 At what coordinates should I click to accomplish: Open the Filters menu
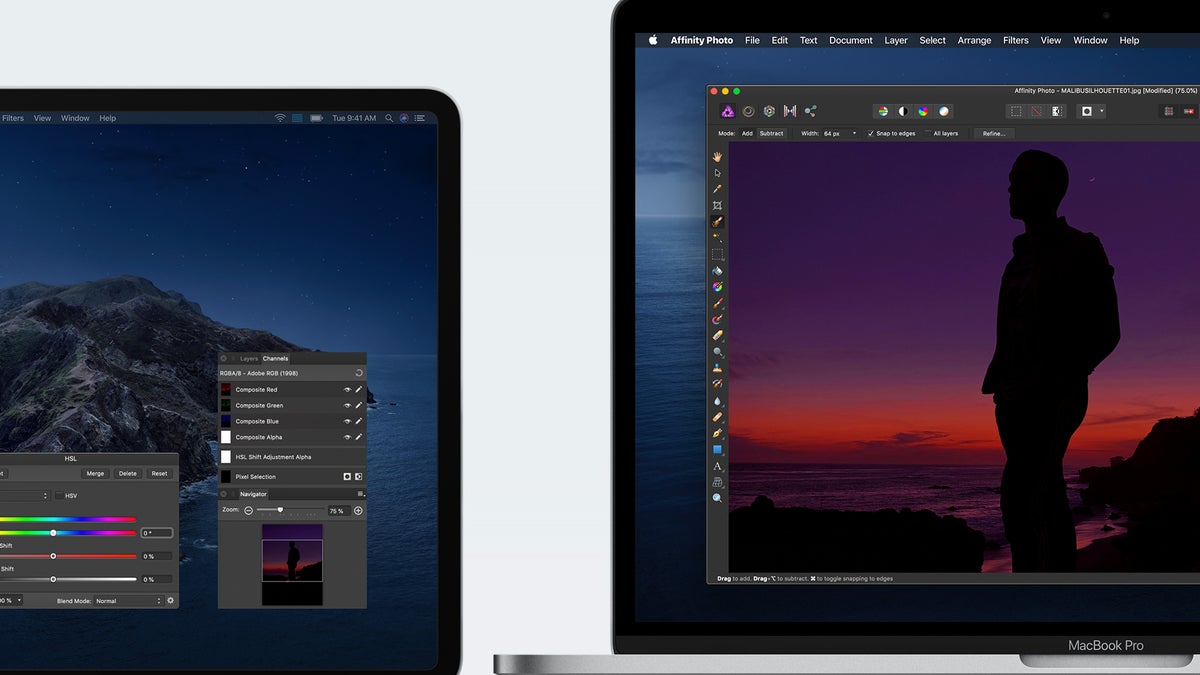click(x=1016, y=40)
